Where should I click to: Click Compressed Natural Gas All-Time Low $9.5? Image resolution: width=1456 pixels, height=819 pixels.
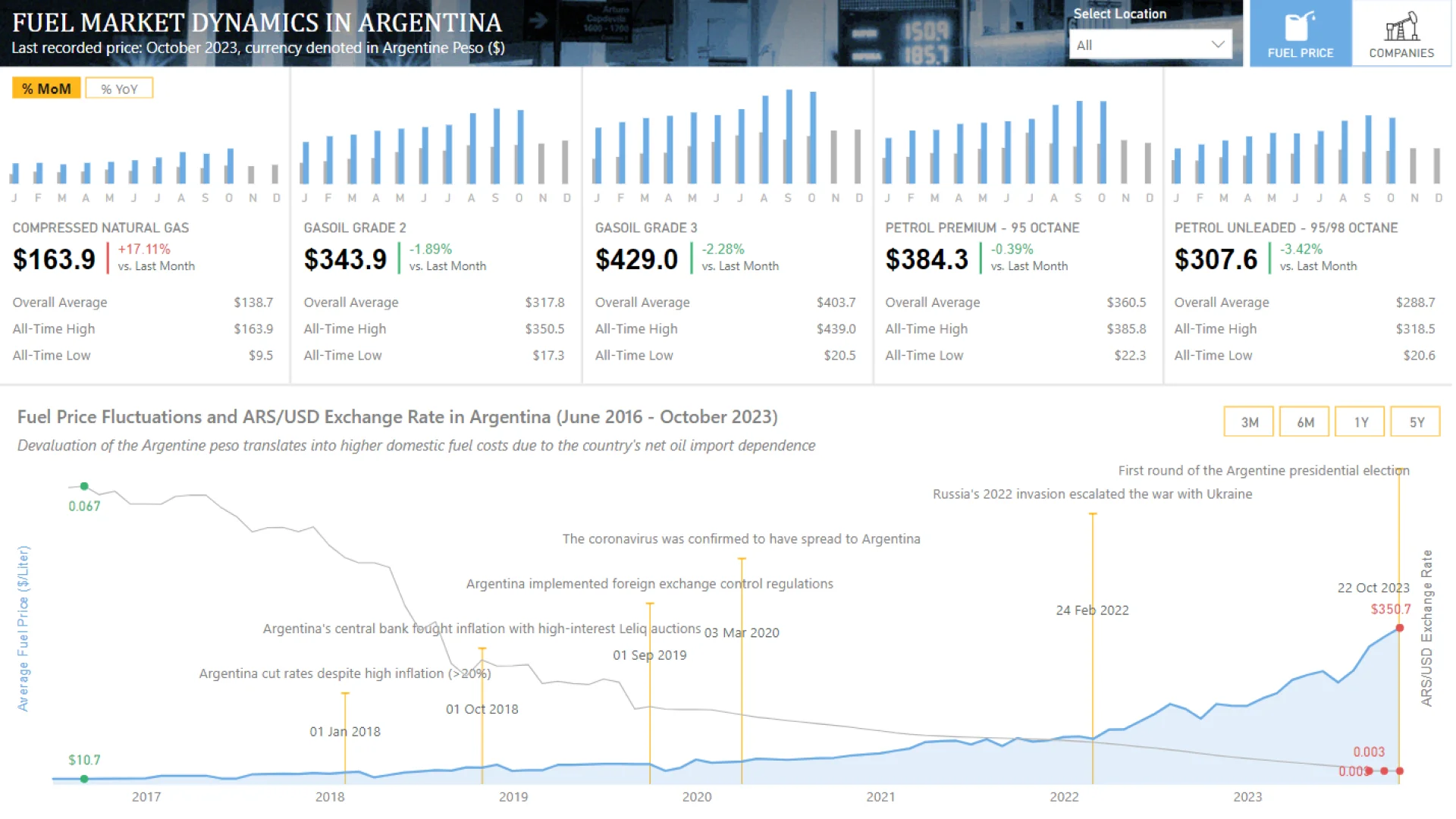click(x=261, y=356)
